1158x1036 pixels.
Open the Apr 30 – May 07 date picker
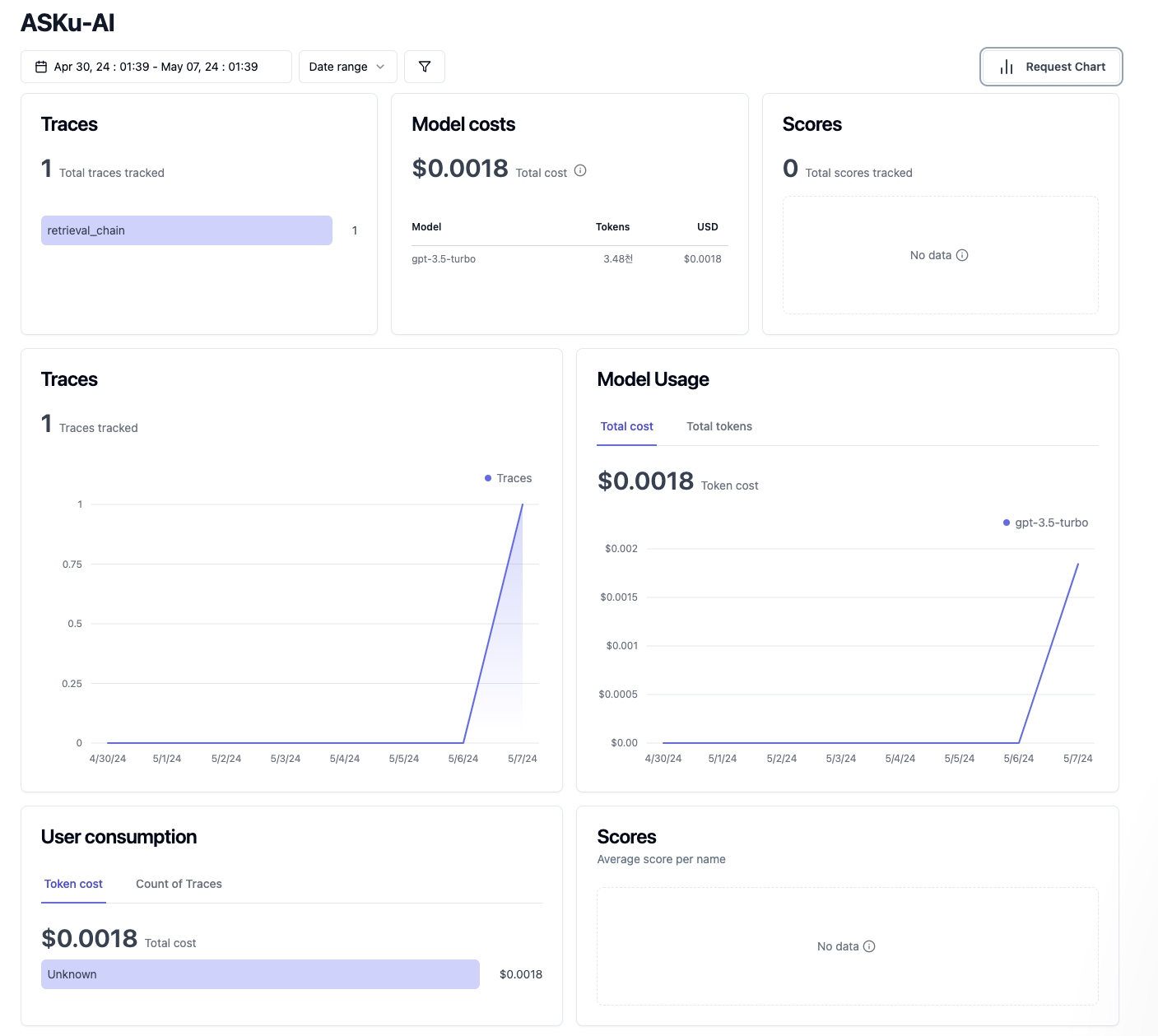[x=156, y=67]
